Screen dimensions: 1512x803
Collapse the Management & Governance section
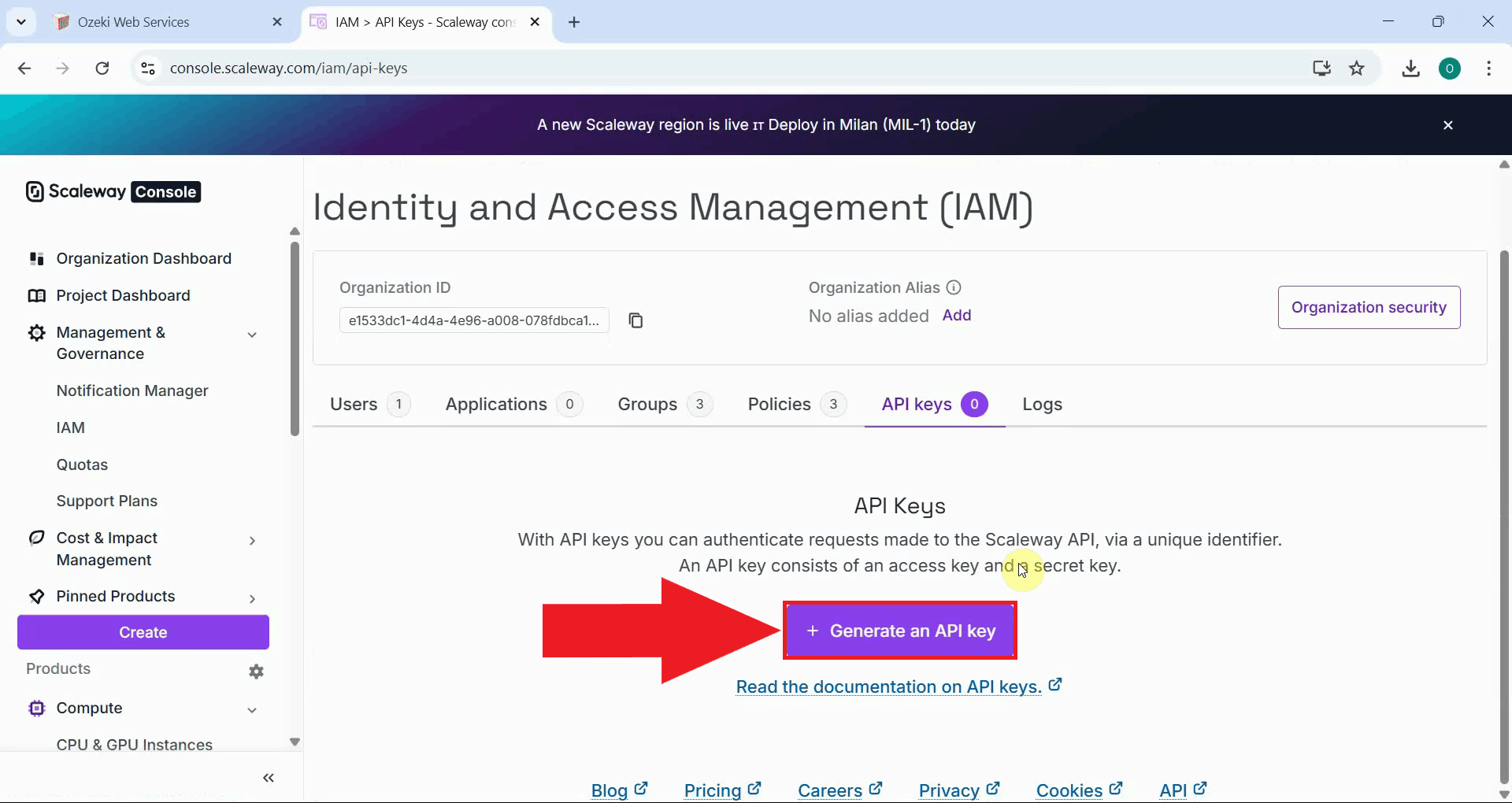coord(251,334)
